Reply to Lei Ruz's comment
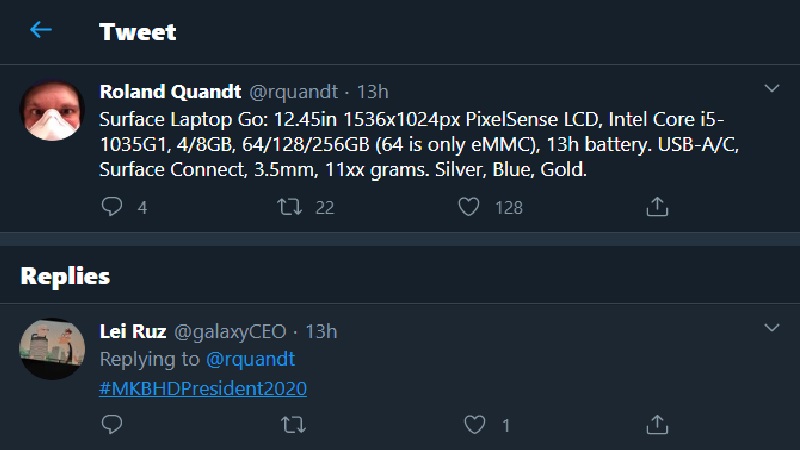This screenshot has height=450, width=800. click(x=113, y=425)
